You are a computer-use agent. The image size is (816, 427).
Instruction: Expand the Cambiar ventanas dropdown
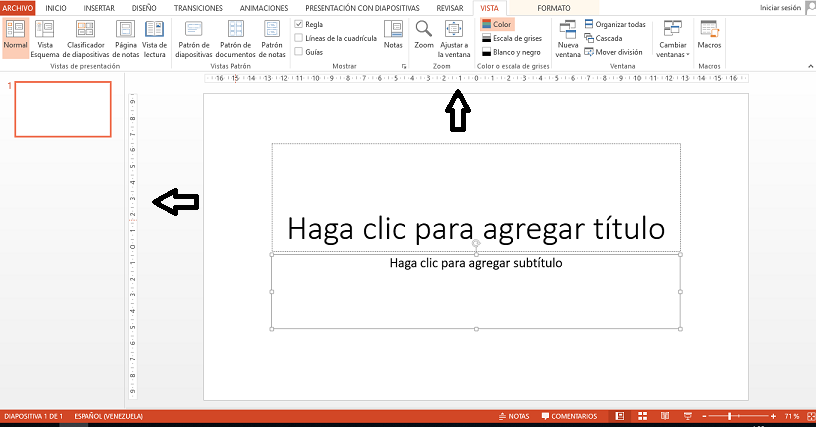(x=671, y=40)
